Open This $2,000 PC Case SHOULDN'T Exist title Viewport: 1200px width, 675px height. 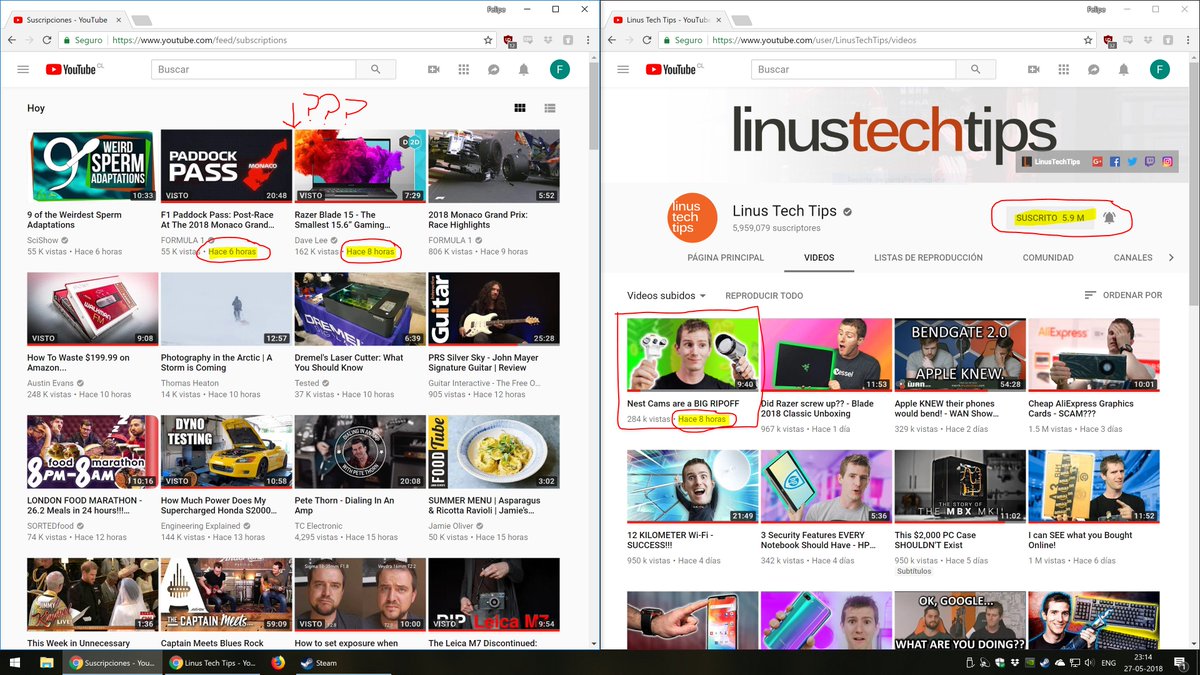click(945, 540)
